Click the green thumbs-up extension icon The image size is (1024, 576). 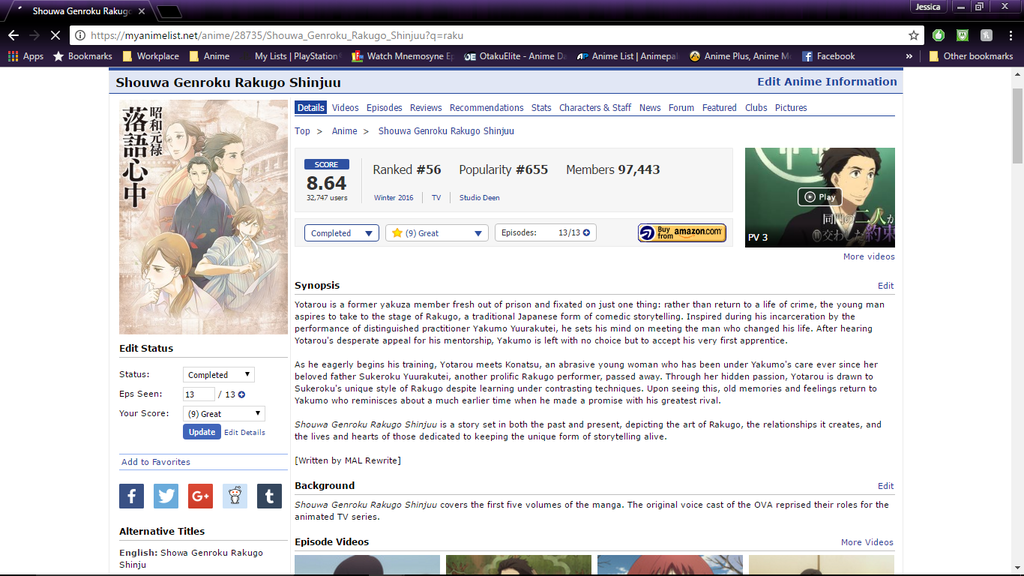click(938, 35)
